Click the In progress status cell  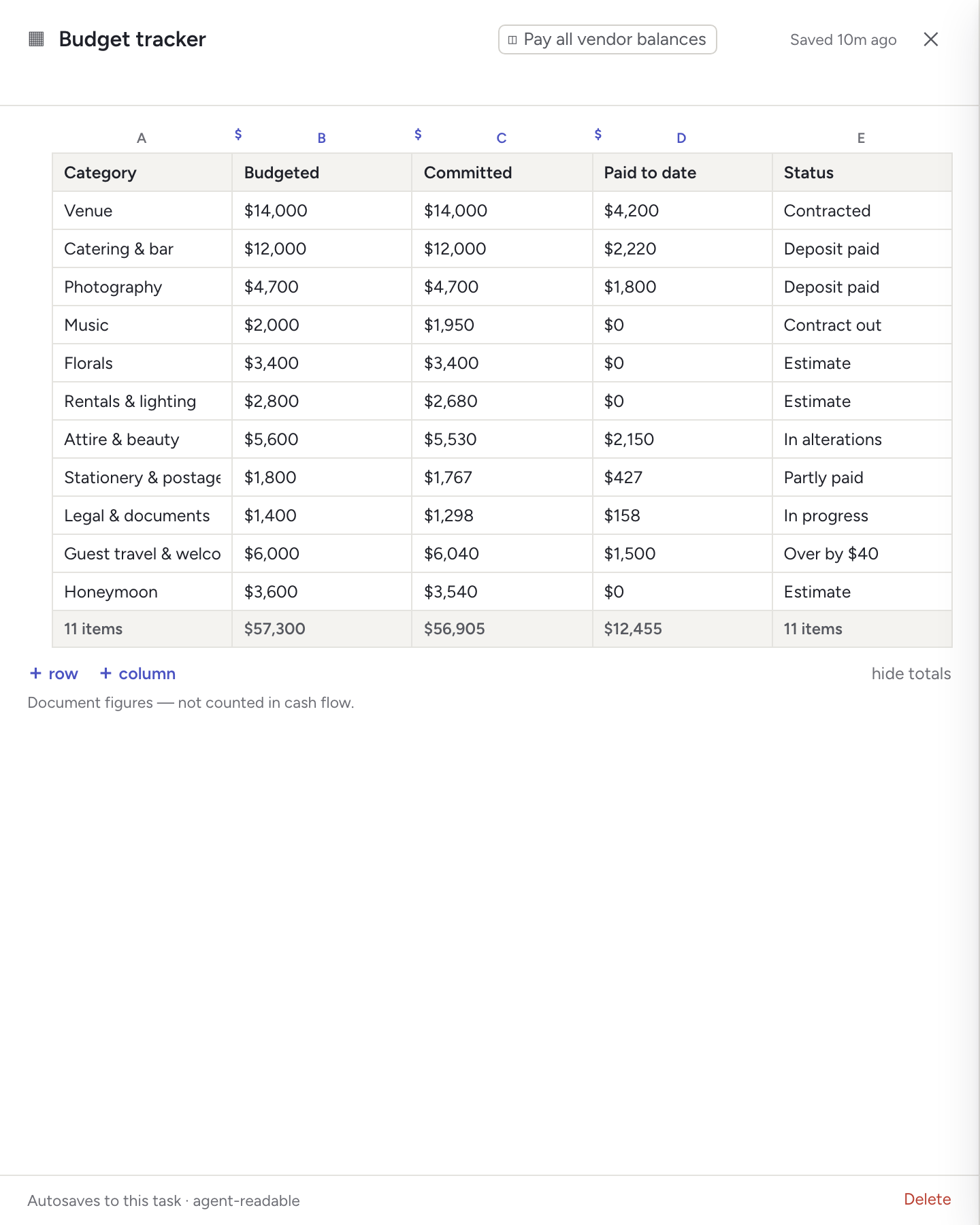862,516
